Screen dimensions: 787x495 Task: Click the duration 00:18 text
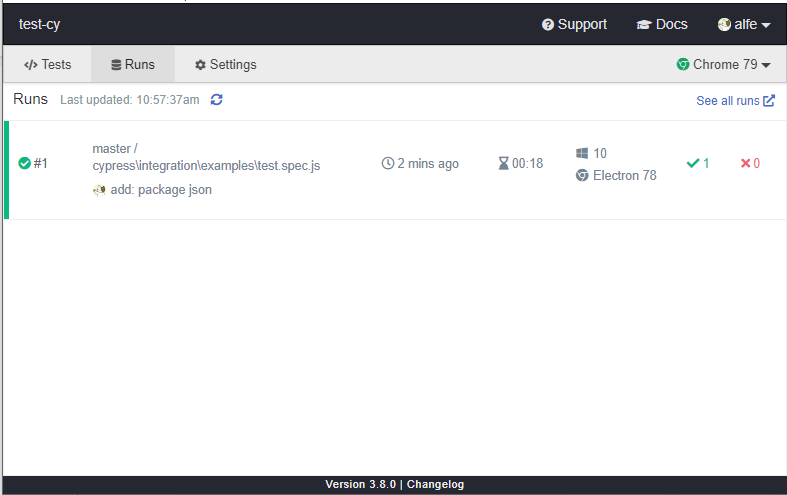pyautogui.click(x=528, y=163)
